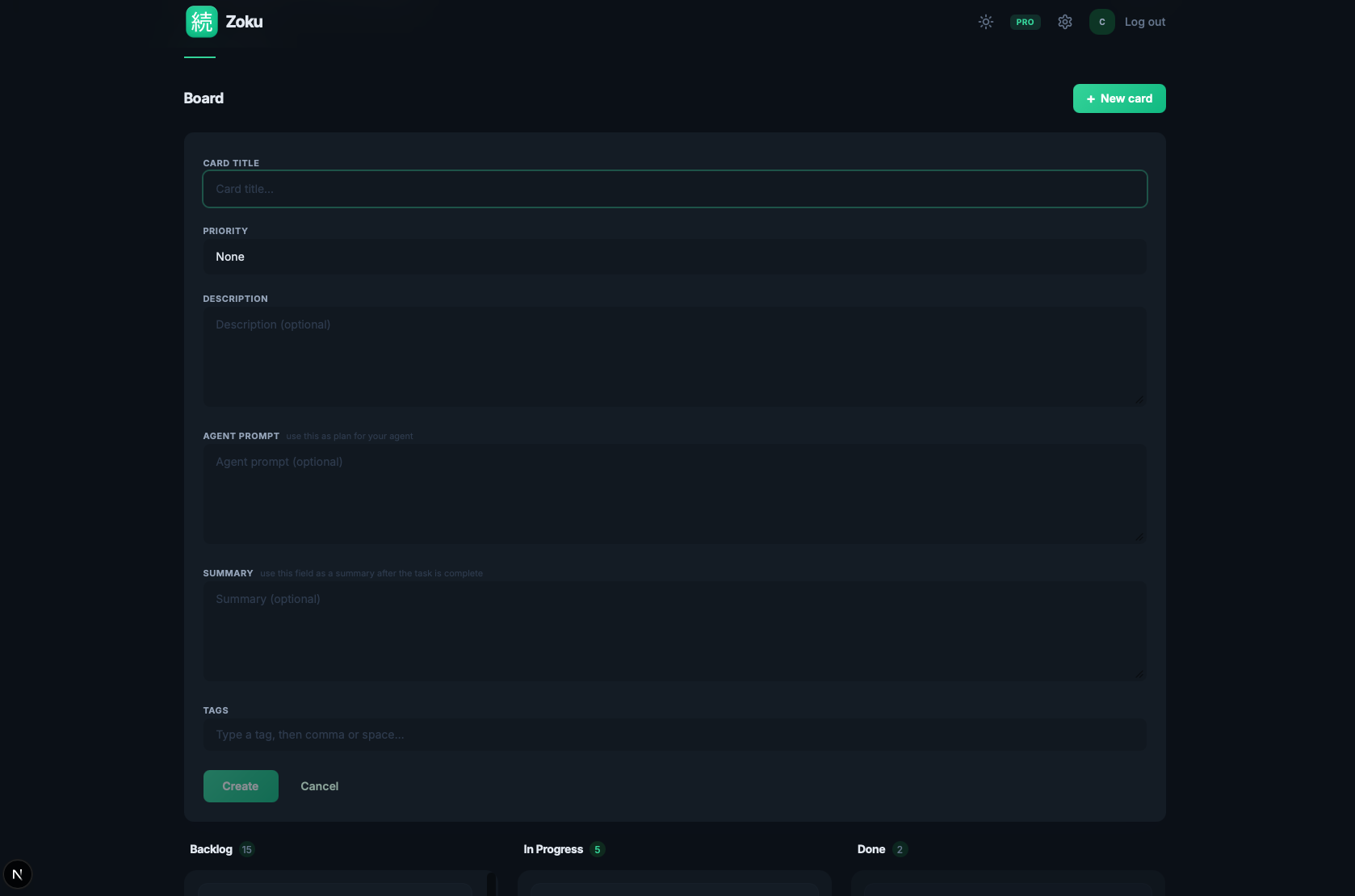Focus the Card title input field
This screenshot has width=1355, height=896.
pos(674,189)
